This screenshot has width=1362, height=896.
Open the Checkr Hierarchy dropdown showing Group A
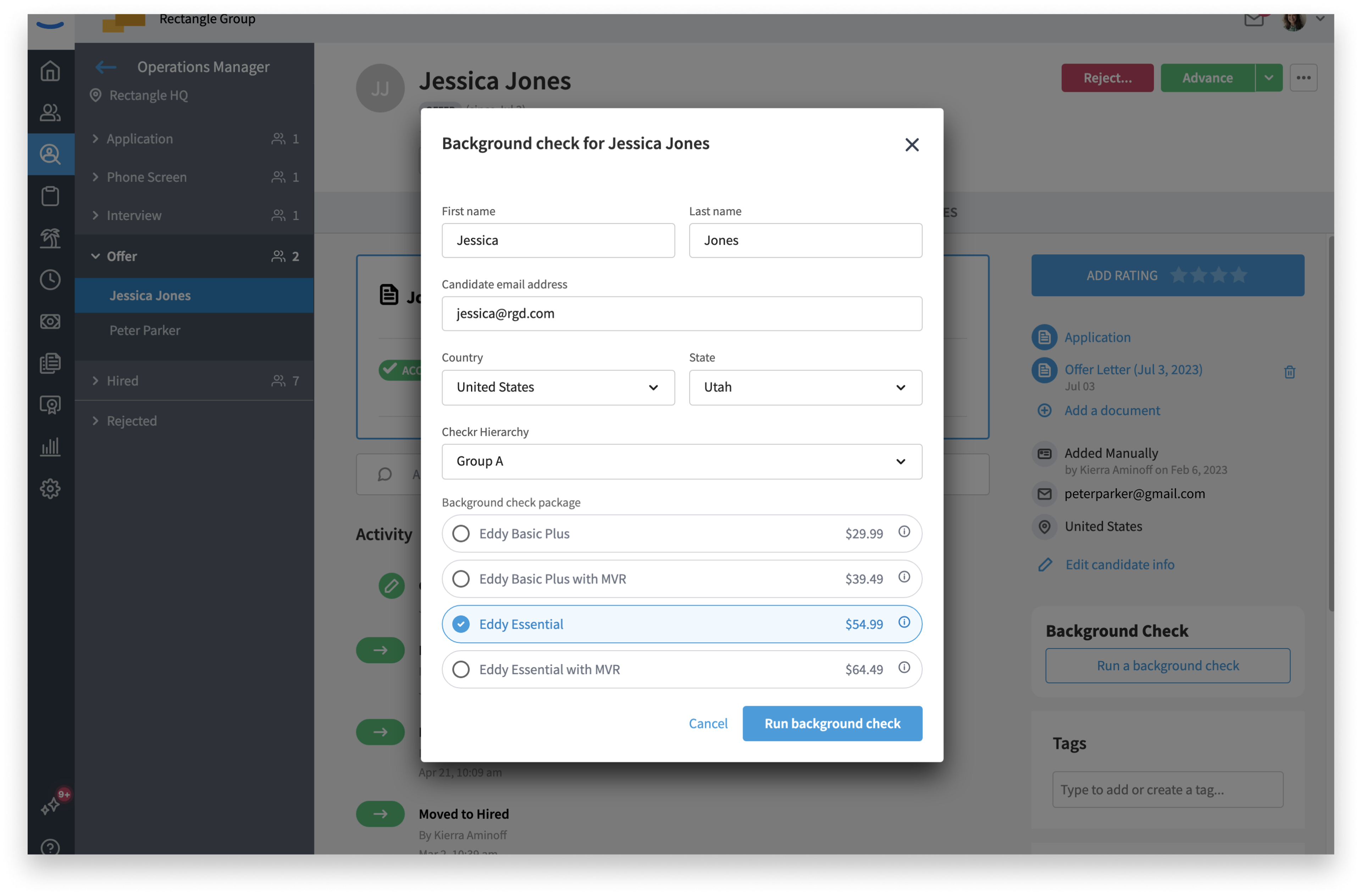[682, 461]
